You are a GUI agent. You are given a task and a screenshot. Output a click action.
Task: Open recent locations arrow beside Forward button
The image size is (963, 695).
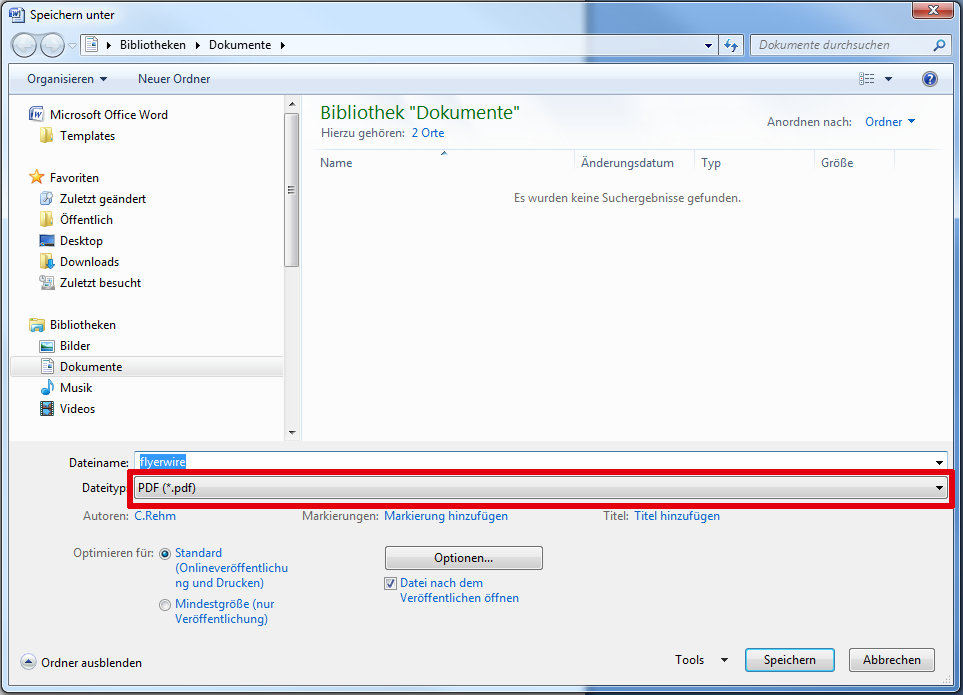click(72, 46)
